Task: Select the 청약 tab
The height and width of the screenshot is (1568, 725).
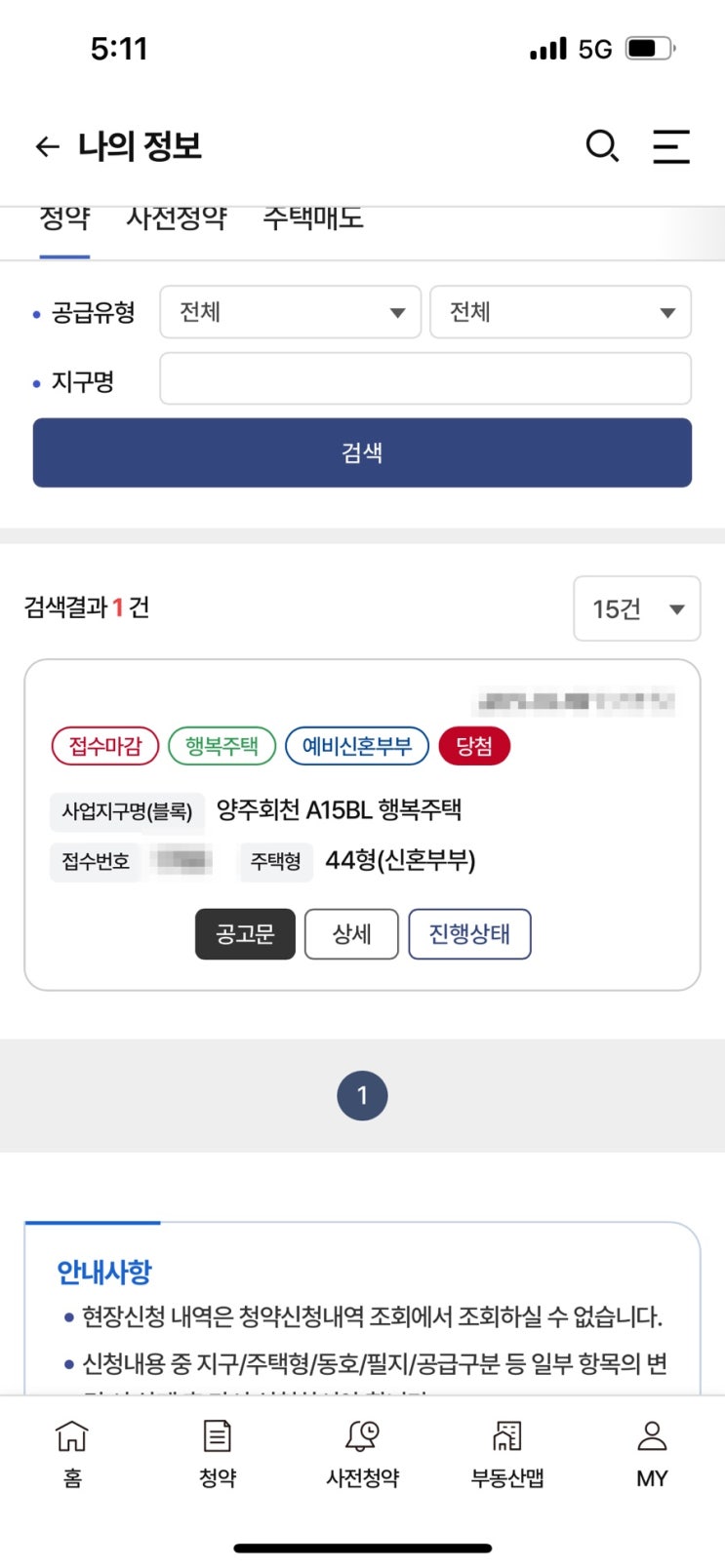Action: 64,219
